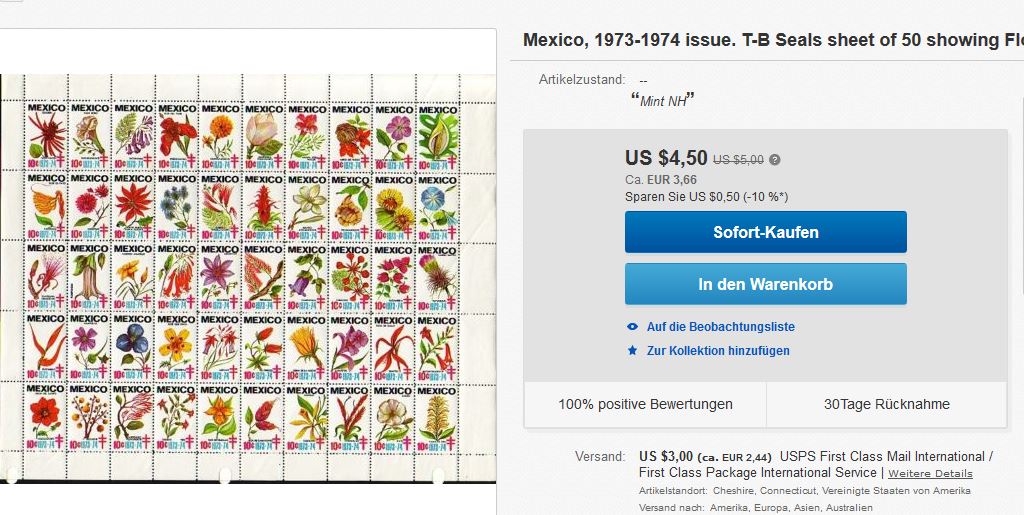Click the crossed-out US $5,00 original price
Viewport: 1024px width, 515px height.
click(738, 159)
